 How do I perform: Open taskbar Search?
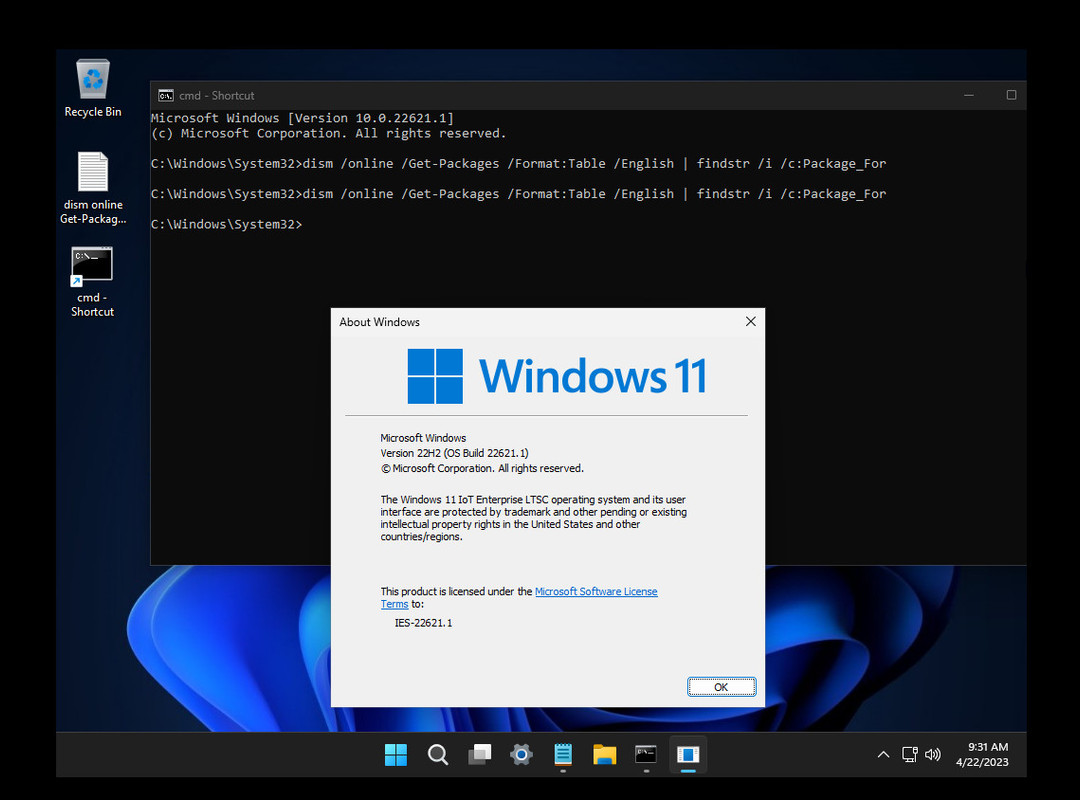click(x=437, y=755)
